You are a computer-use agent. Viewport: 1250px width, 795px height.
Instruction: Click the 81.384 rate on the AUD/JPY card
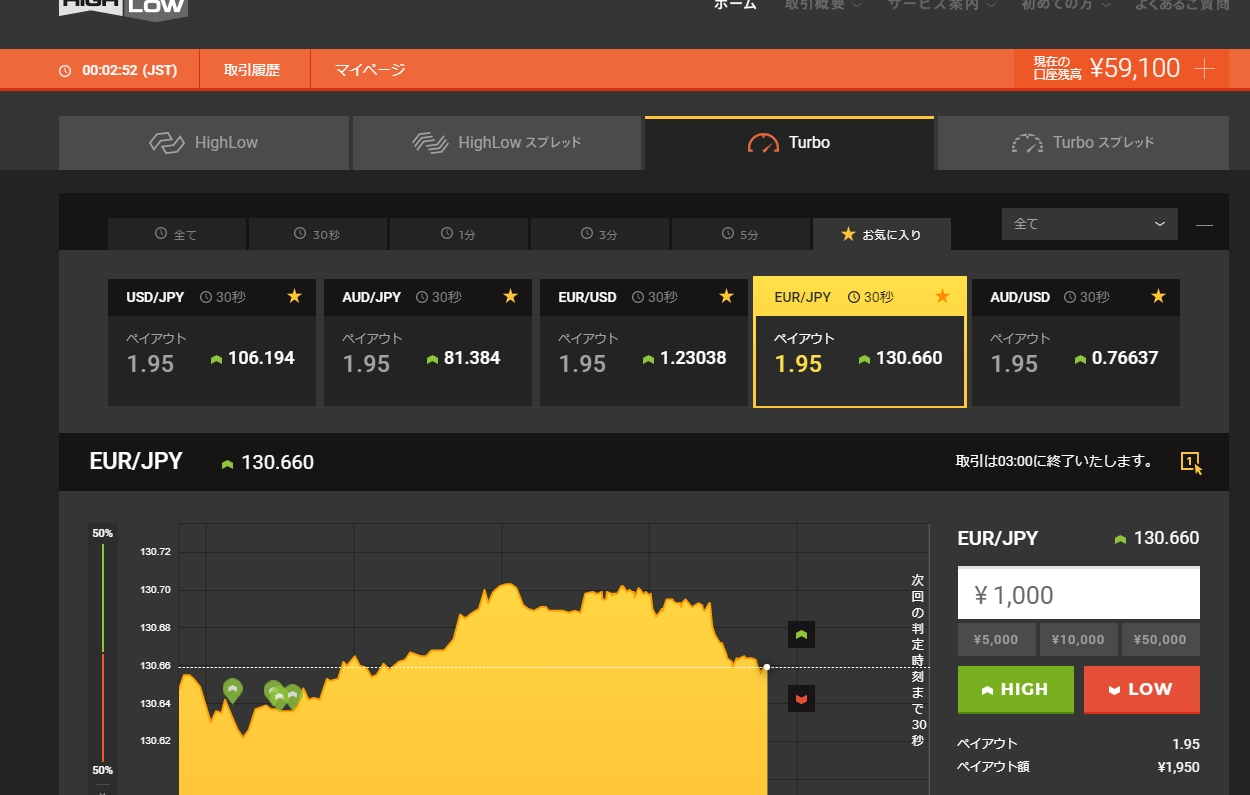472,358
